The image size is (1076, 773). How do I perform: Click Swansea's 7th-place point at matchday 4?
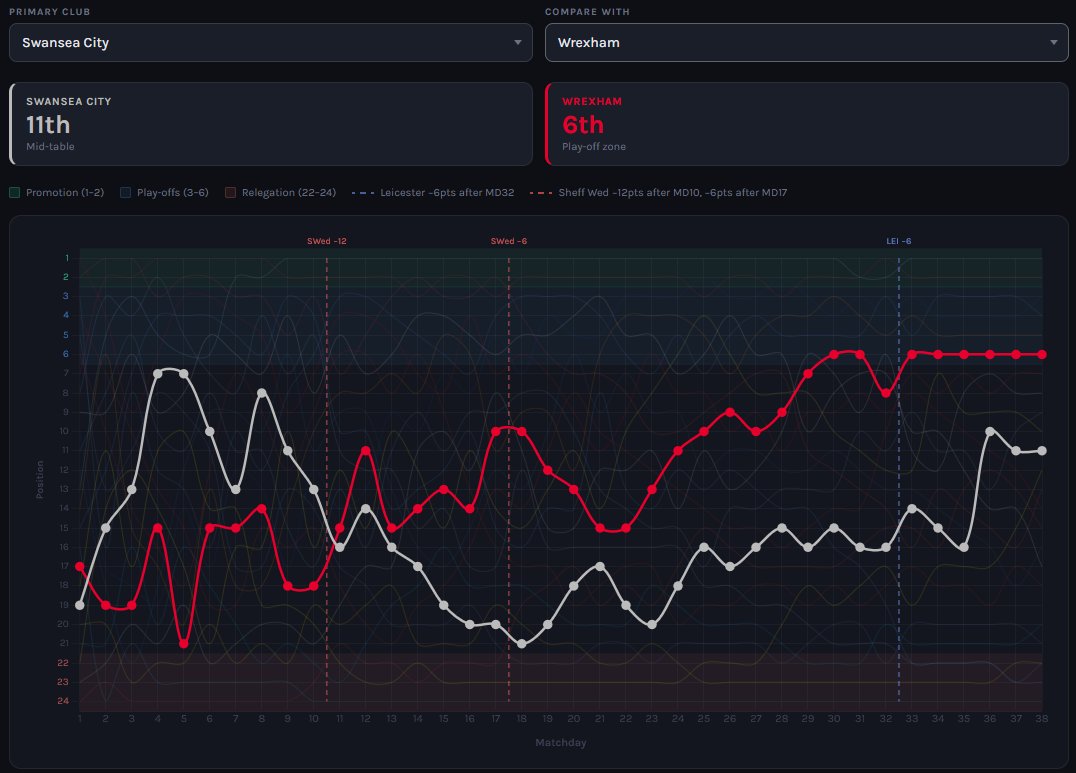[x=158, y=373]
